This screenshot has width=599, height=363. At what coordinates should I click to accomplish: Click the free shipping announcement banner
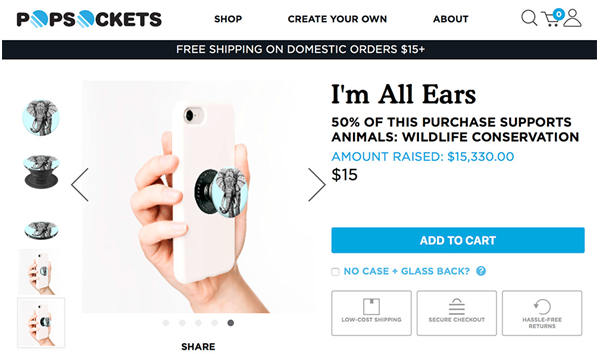pos(300,50)
